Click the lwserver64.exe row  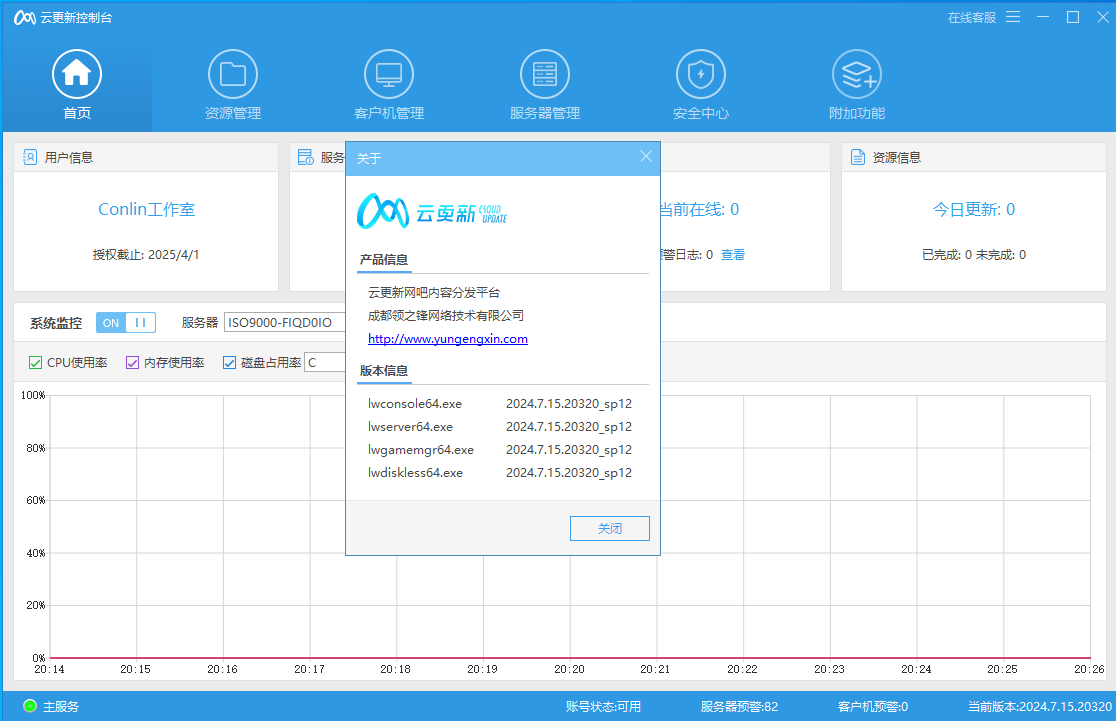[x=500, y=426]
